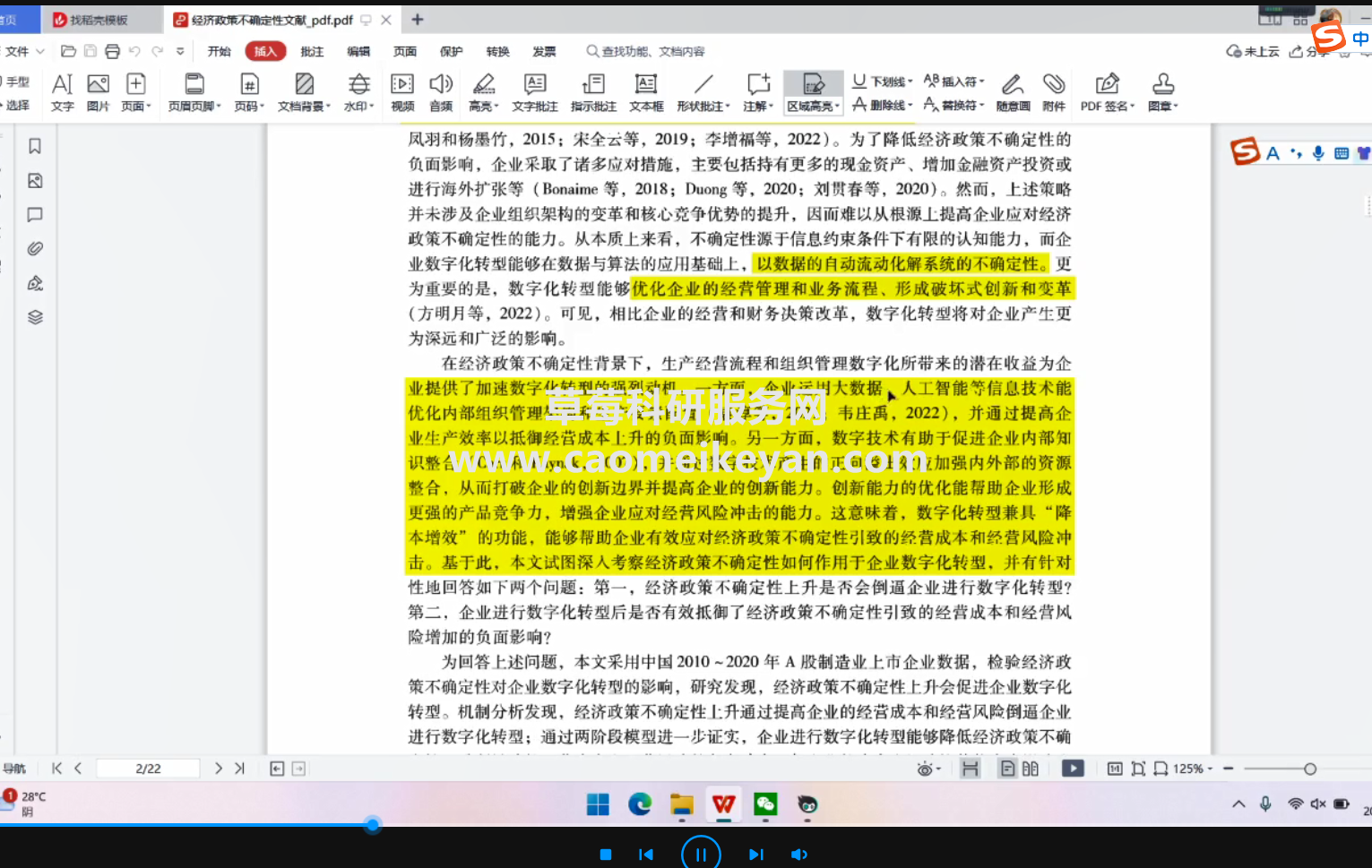Screen dimensions: 1372x868
Task: Open the 开始 ribbon tab
Action: click(x=220, y=51)
